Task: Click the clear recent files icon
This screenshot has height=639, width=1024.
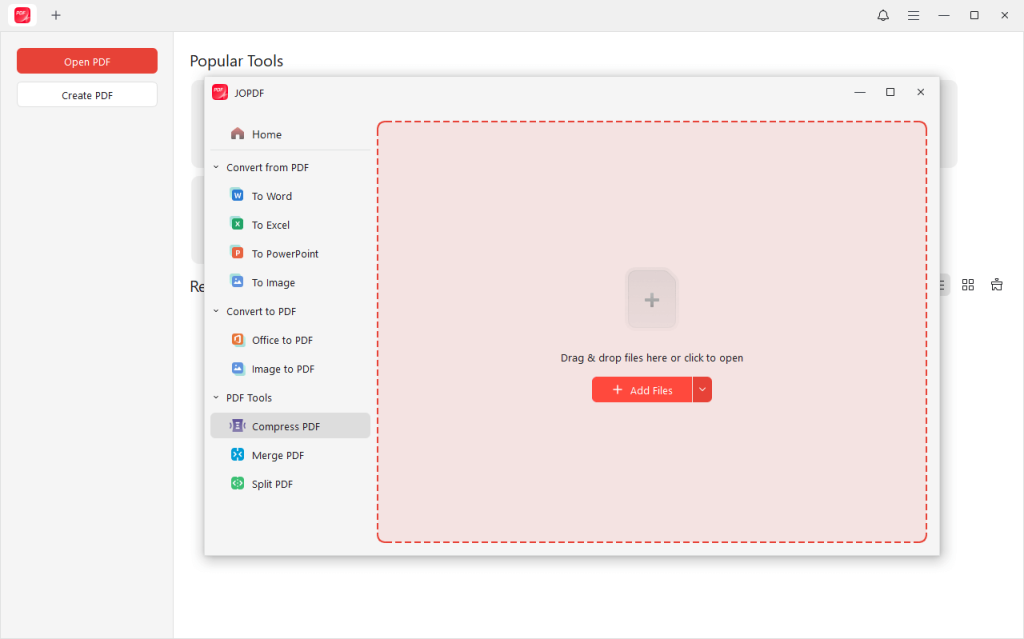Action: coord(996,284)
